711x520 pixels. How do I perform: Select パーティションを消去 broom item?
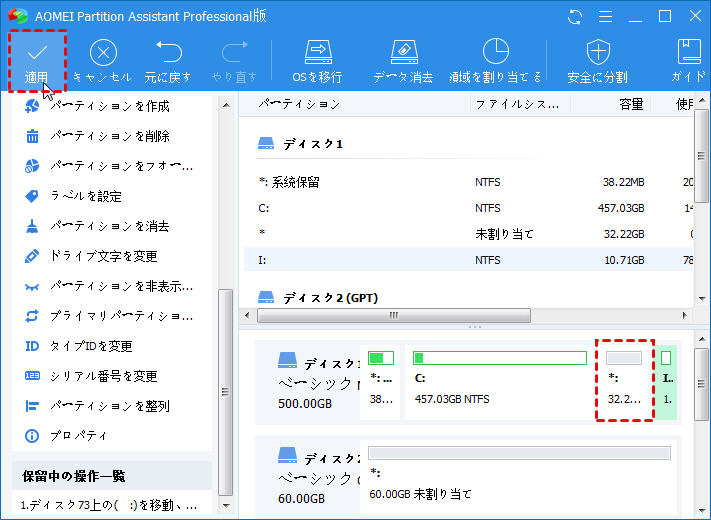coord(97,226)
